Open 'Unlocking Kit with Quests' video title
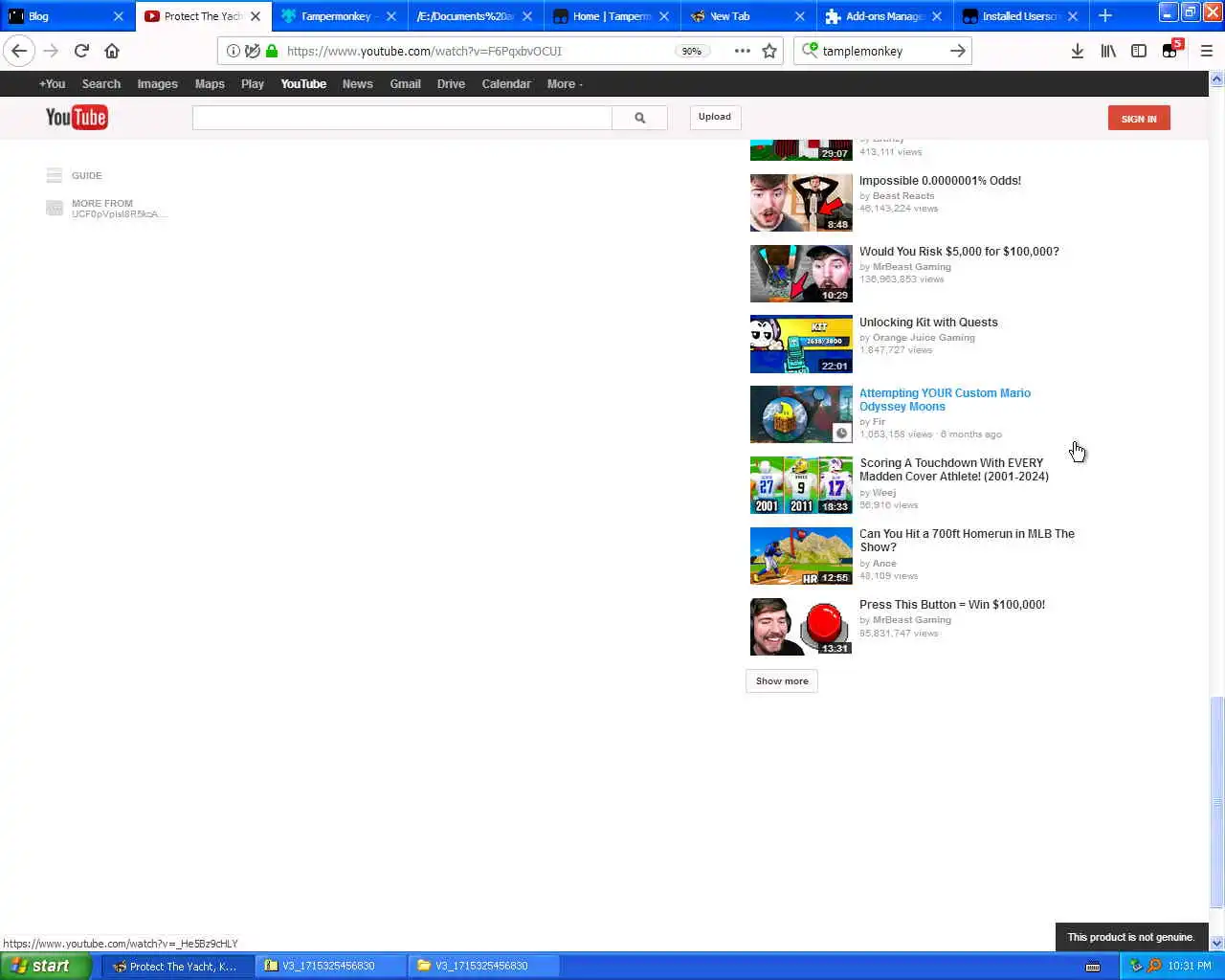This screenshot has height=980, width=1225. (x=928, y=323)
